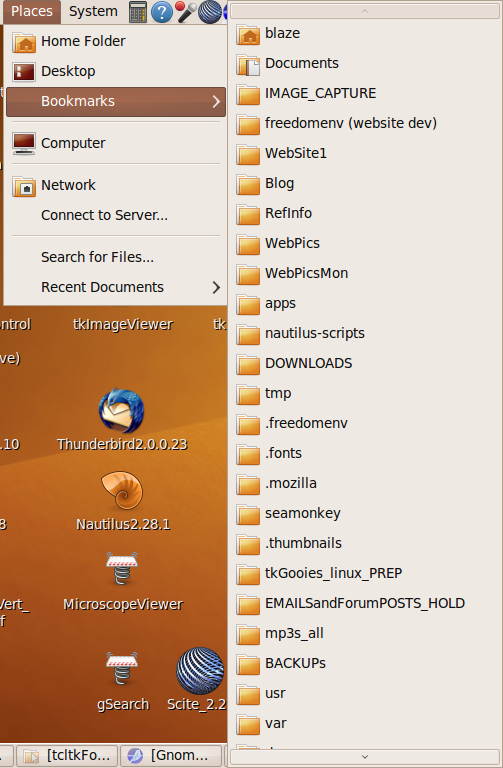Open the Nautilus2.28.1 shell icon
Screen dimensions: 503x768
click(x=122, y=491)
